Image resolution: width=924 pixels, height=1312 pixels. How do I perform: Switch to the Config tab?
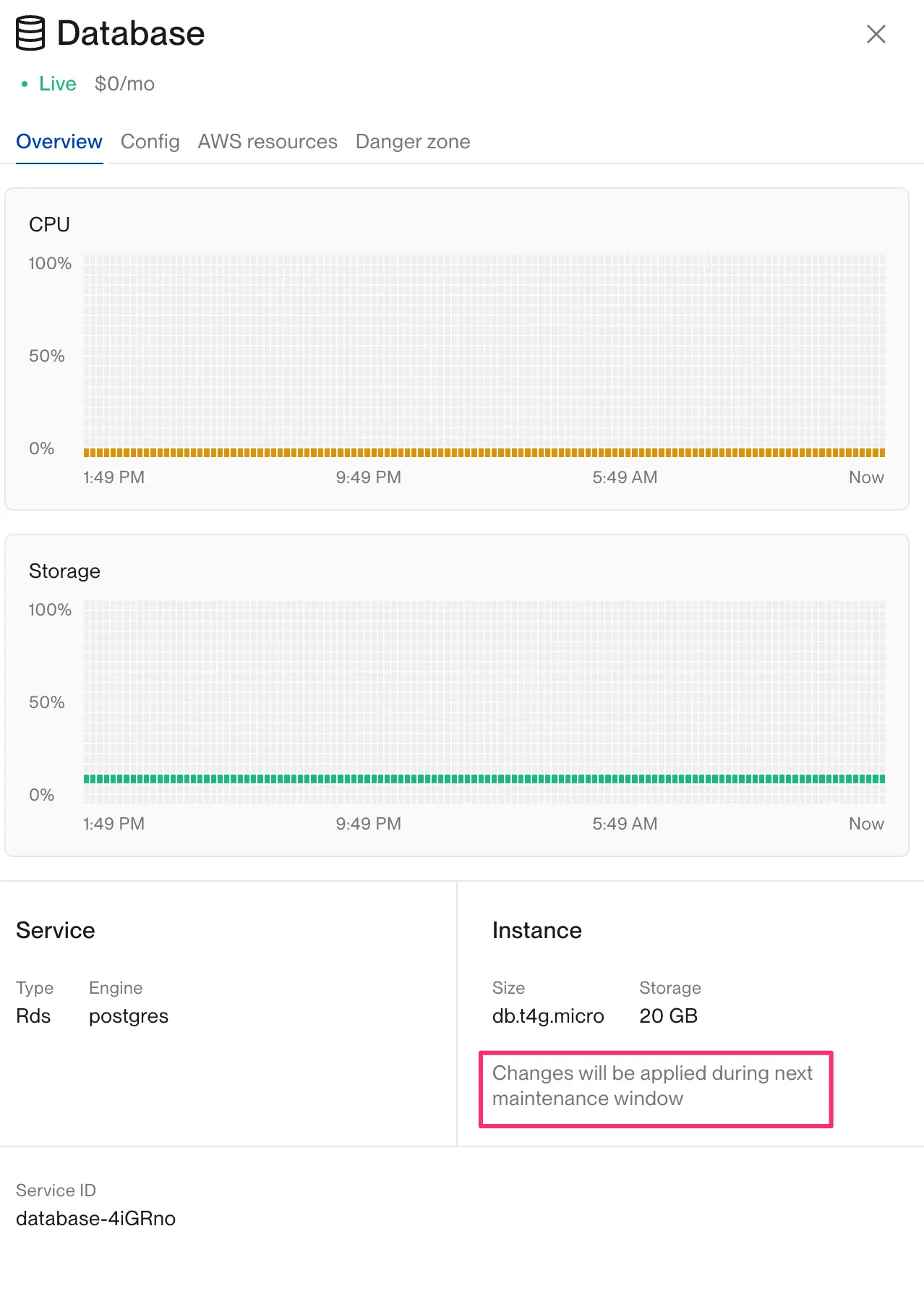tap(150, 142)
